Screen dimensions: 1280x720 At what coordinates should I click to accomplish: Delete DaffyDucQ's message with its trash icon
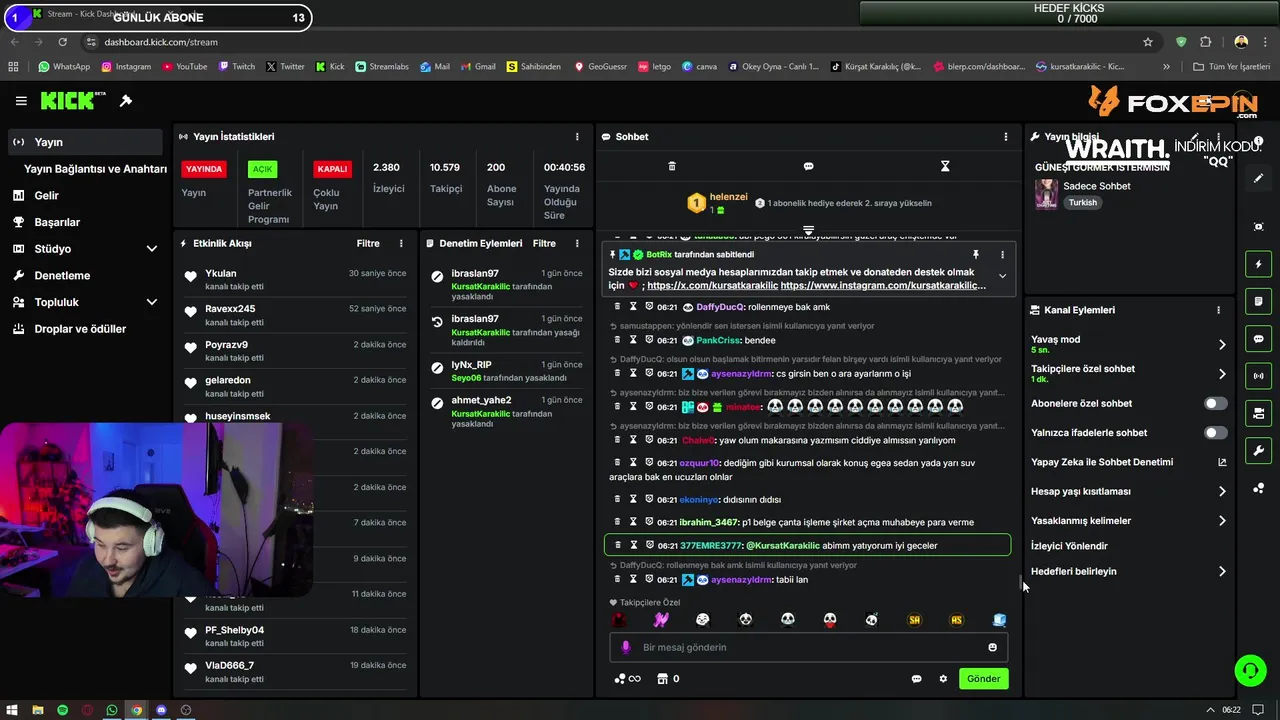tap(617, 307)
